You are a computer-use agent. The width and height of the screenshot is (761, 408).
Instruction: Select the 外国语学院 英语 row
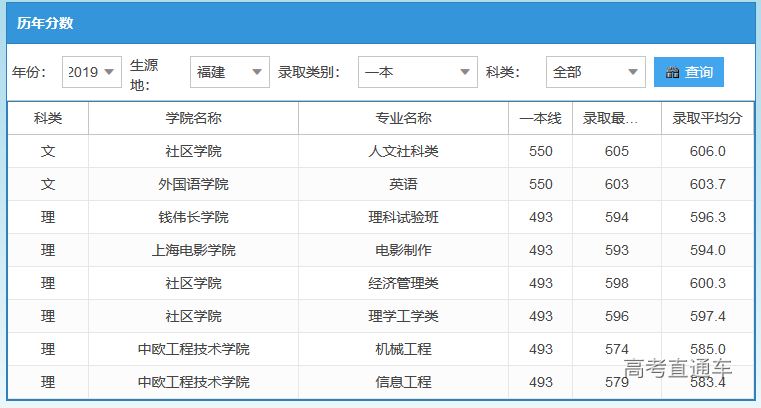(403, 184)
